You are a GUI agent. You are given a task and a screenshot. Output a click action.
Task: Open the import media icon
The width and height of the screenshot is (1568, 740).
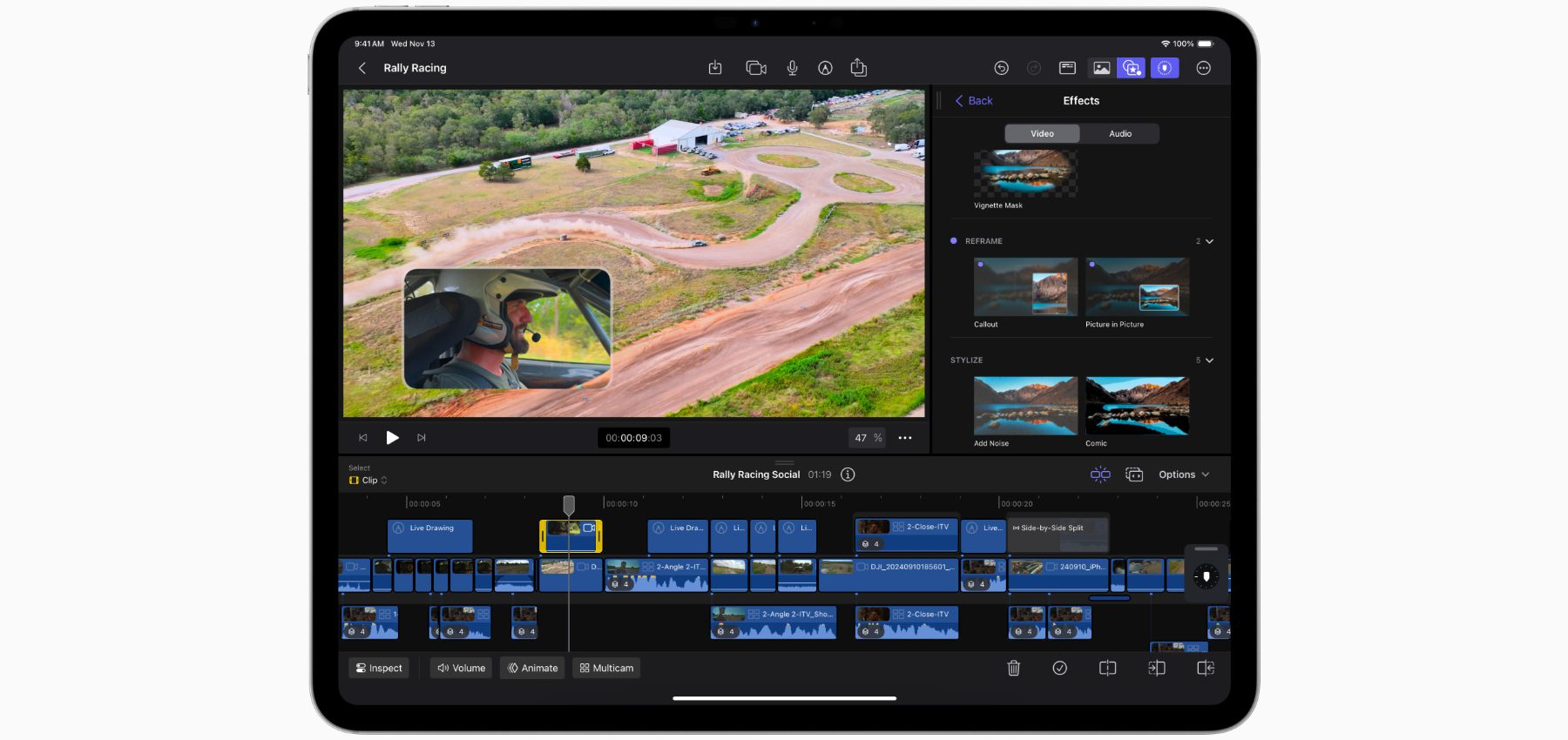[x=715, y=68]
